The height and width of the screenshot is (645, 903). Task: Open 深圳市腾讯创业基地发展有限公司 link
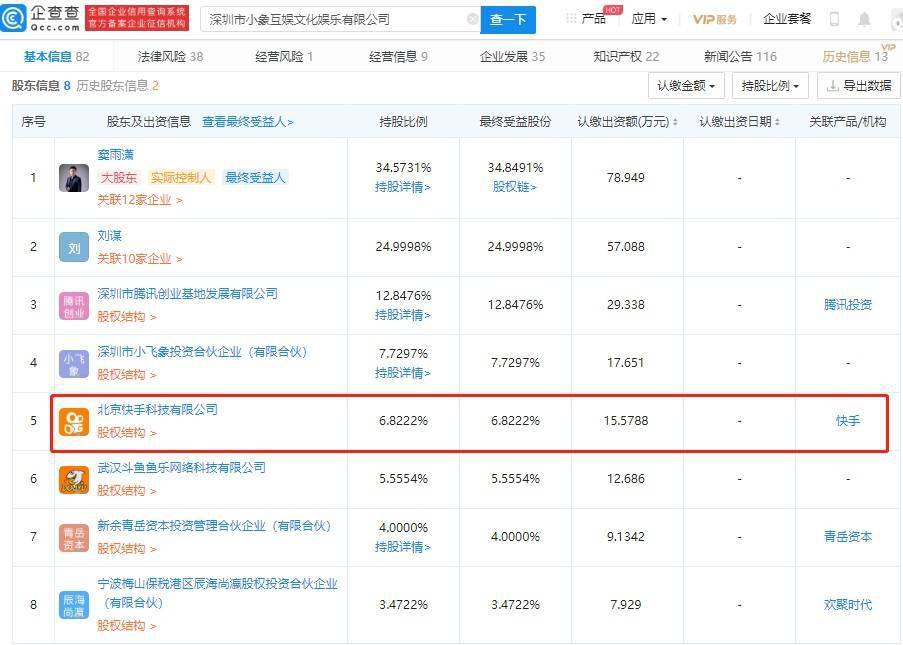pyautogui.click(x=188, y=294)
